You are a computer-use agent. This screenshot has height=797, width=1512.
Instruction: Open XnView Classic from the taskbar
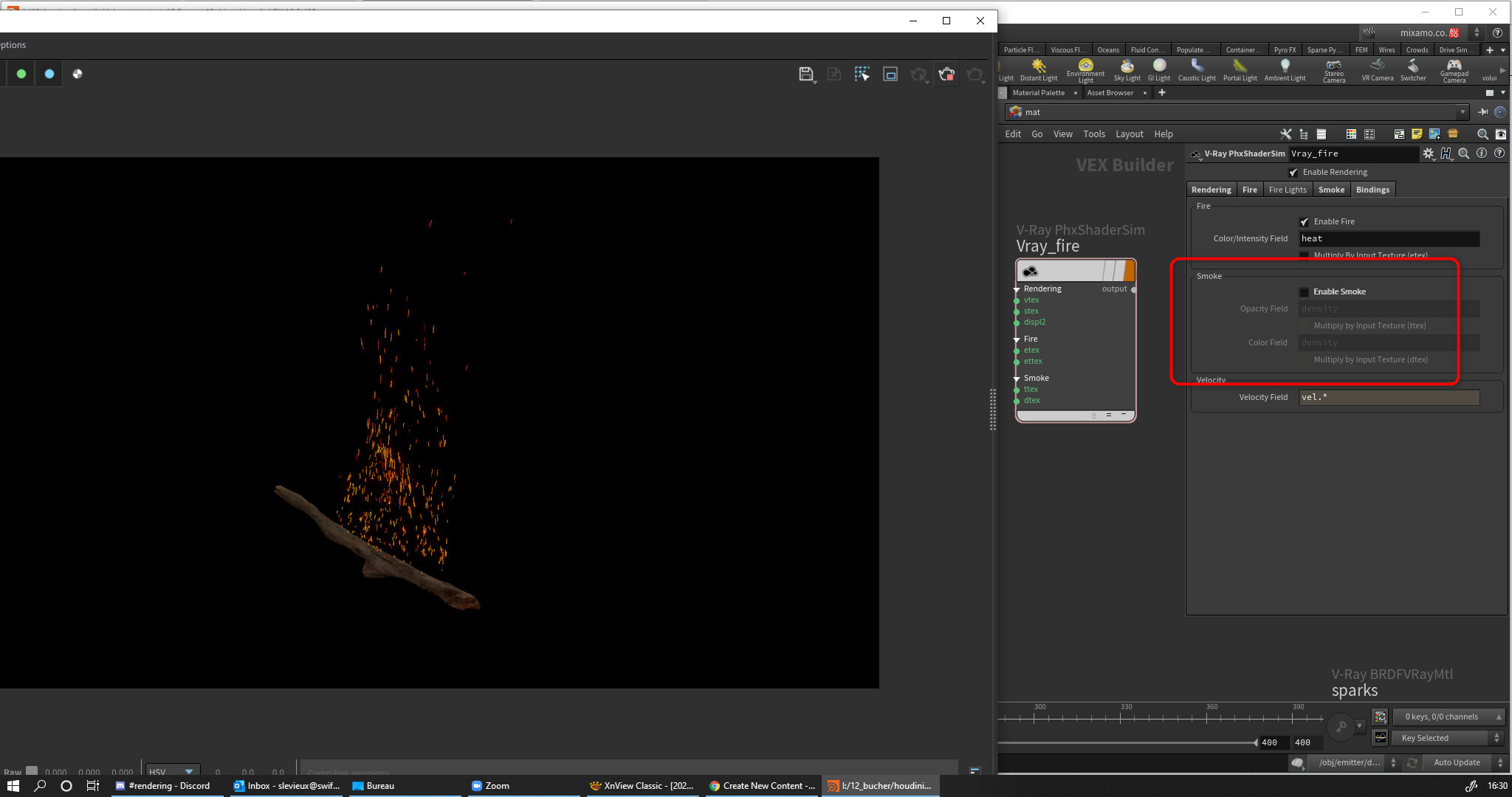pyautogui.click(x=642, y=786)
